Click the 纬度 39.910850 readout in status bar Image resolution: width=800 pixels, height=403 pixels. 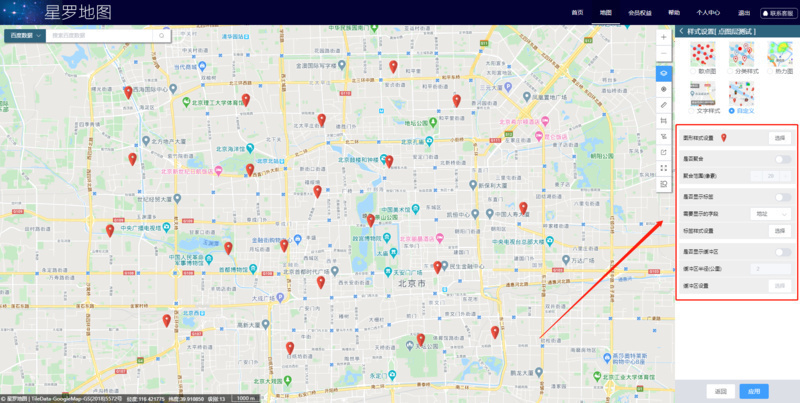coord(186,399)
